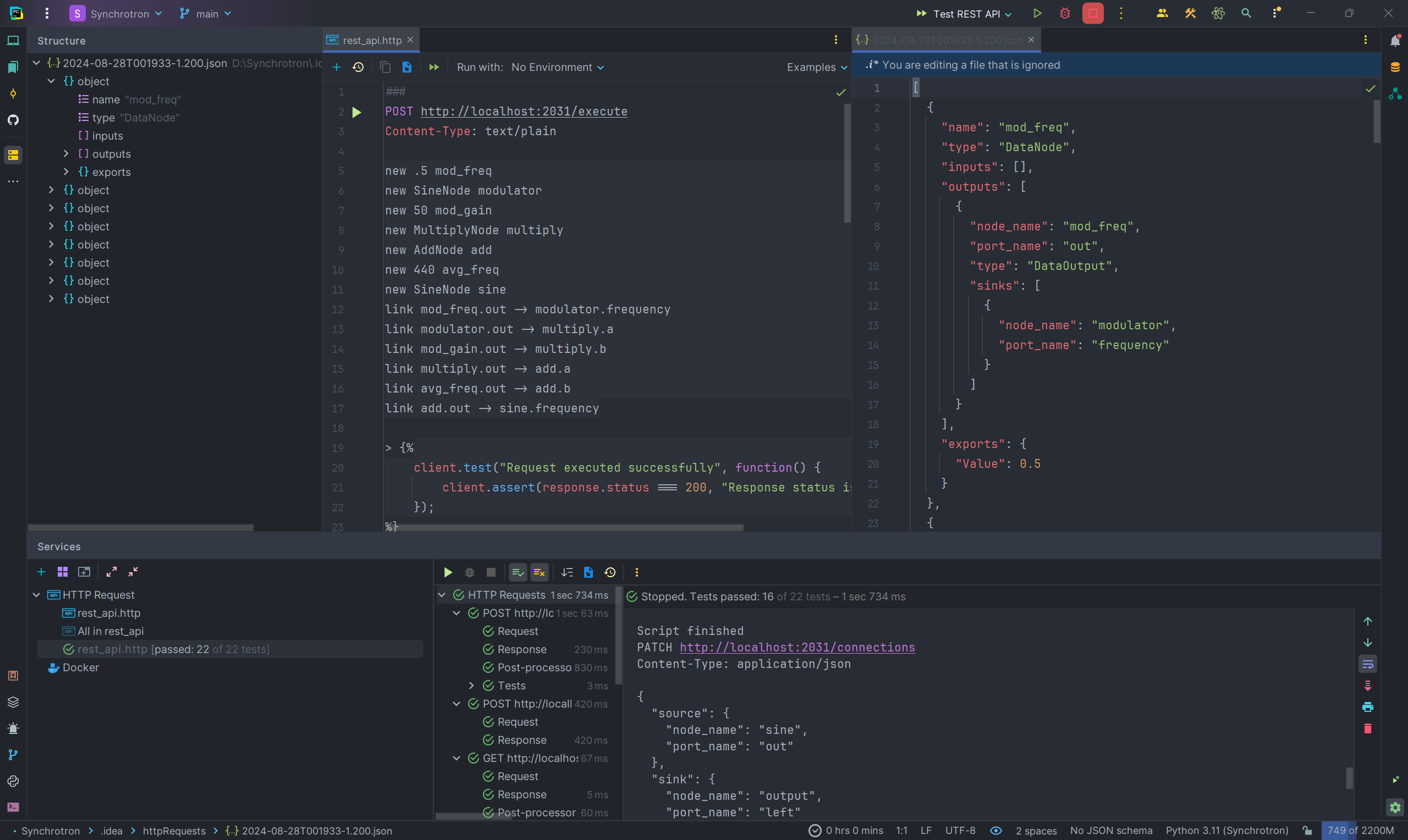Screen dimensions: 1408x840
Task: Open the main branch menu
Action: click(206, 14)
